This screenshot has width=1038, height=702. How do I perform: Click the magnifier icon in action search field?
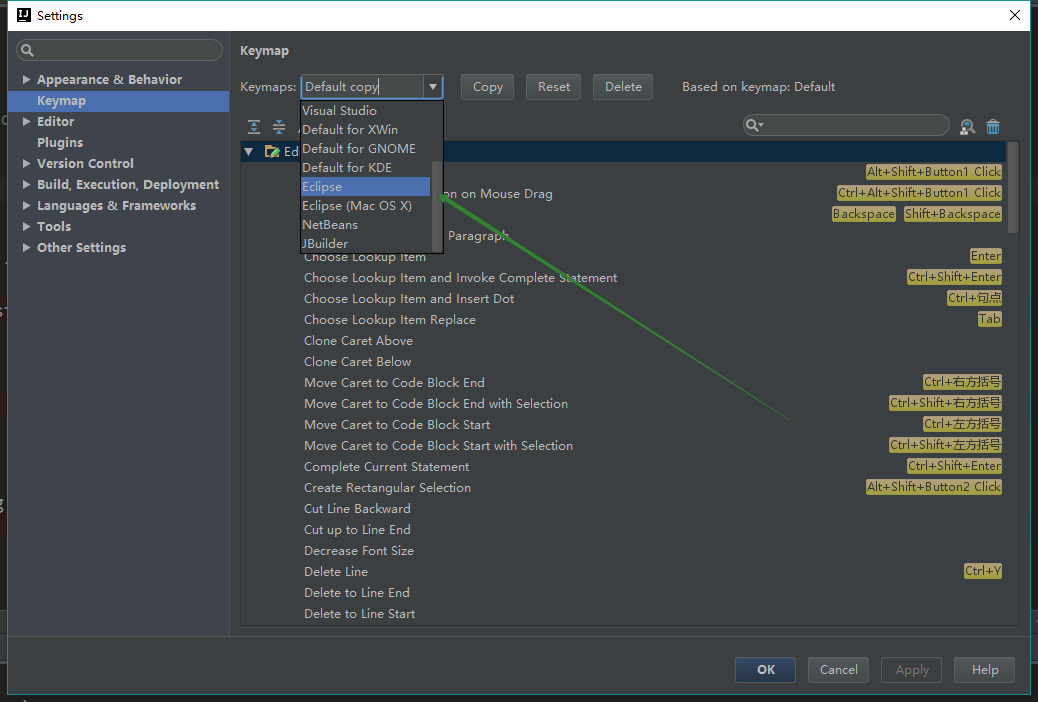click(x=753, y=125)
